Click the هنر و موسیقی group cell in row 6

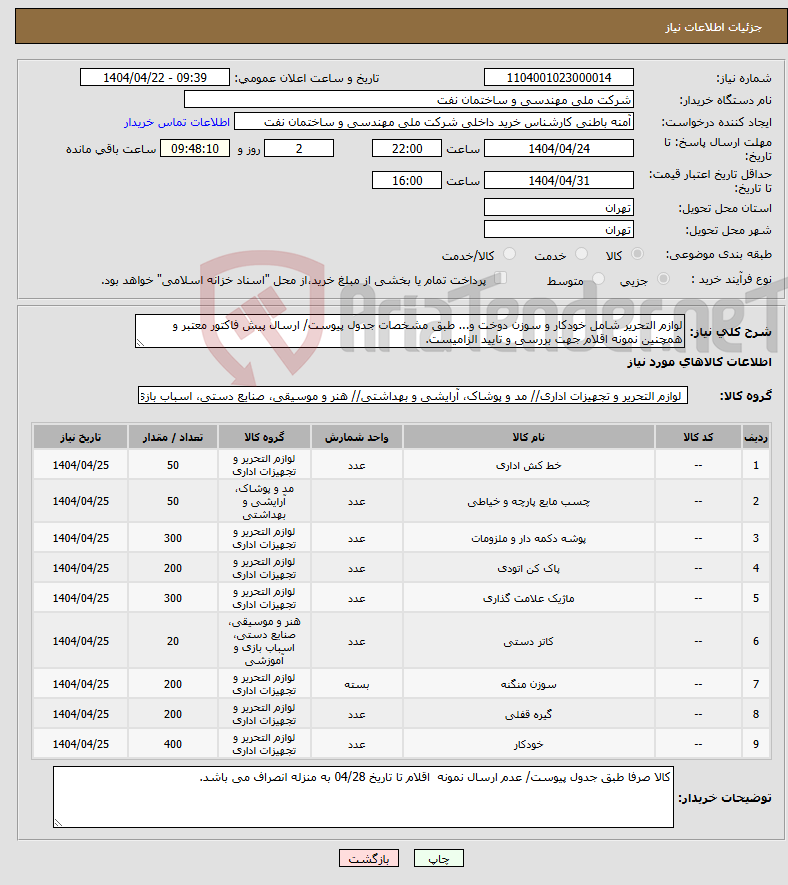pyautogui.click(x=264, y=641)
